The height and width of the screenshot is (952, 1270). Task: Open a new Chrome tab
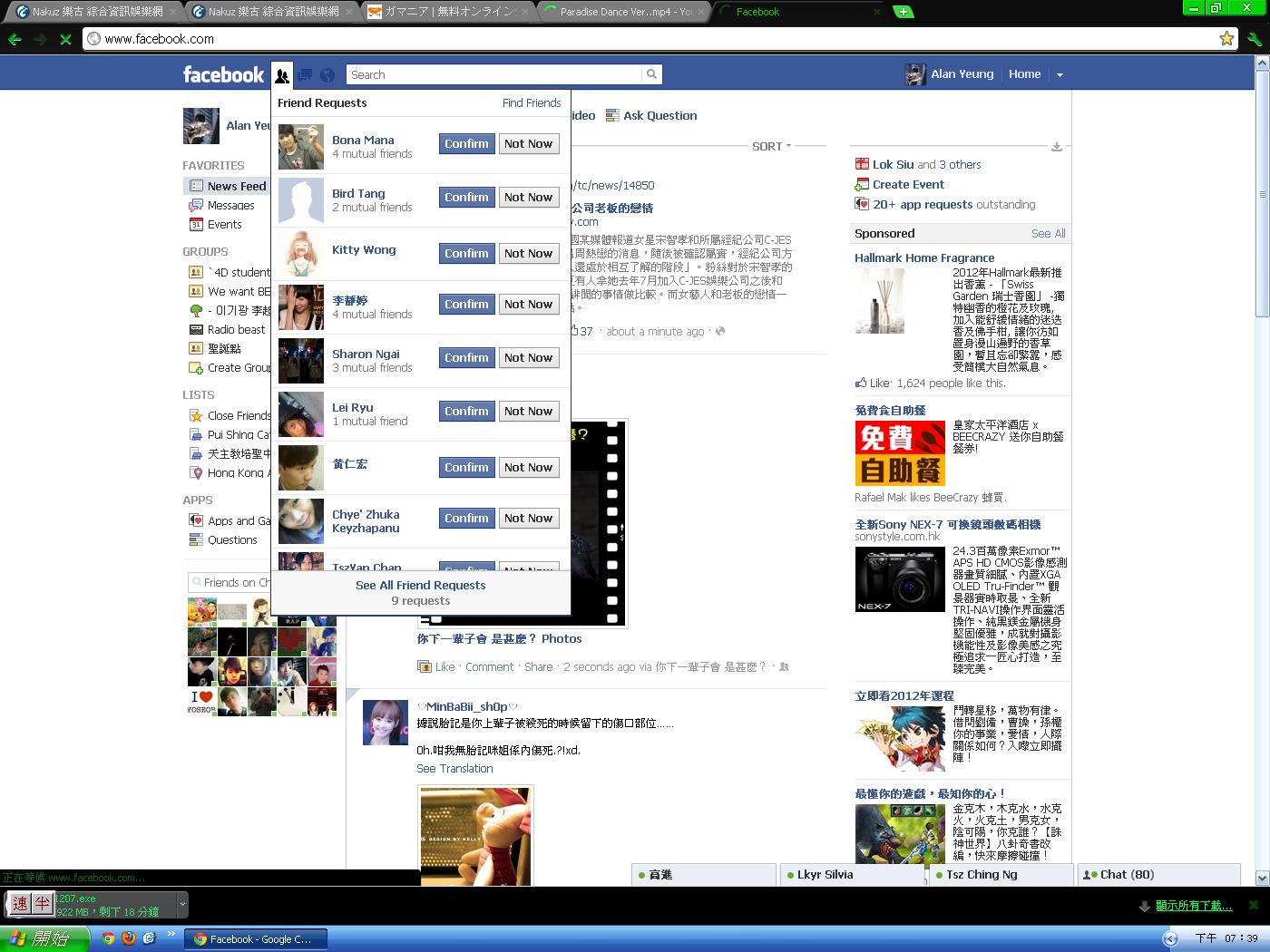click(x=904, y=12)
